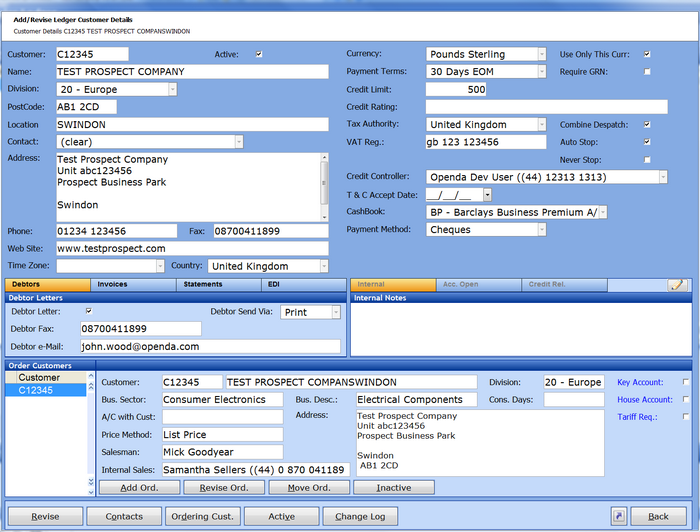The height and width of the screenshot is (532, 700).
Task: Open the Change Log
Action: coord(360,516)
